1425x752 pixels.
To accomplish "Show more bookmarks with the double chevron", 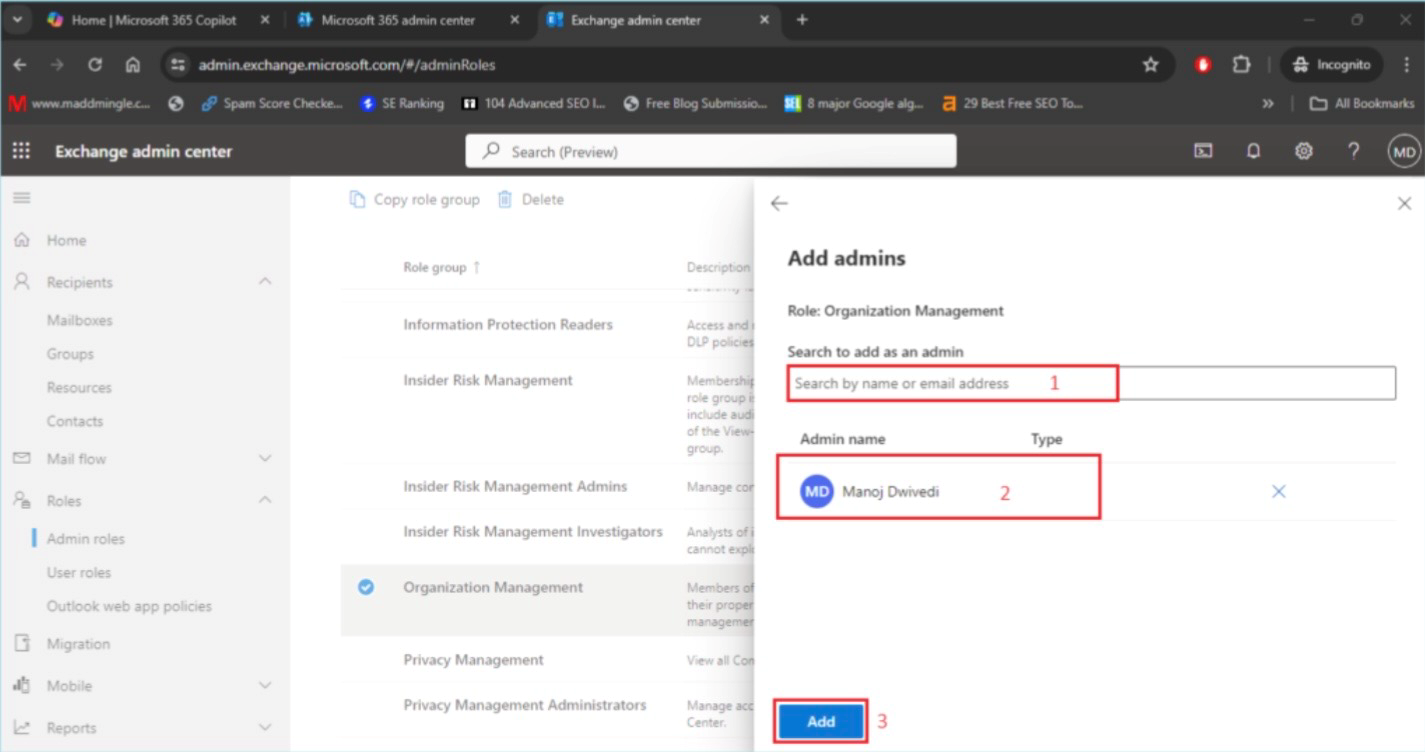I will click(x=1268, y=103).
